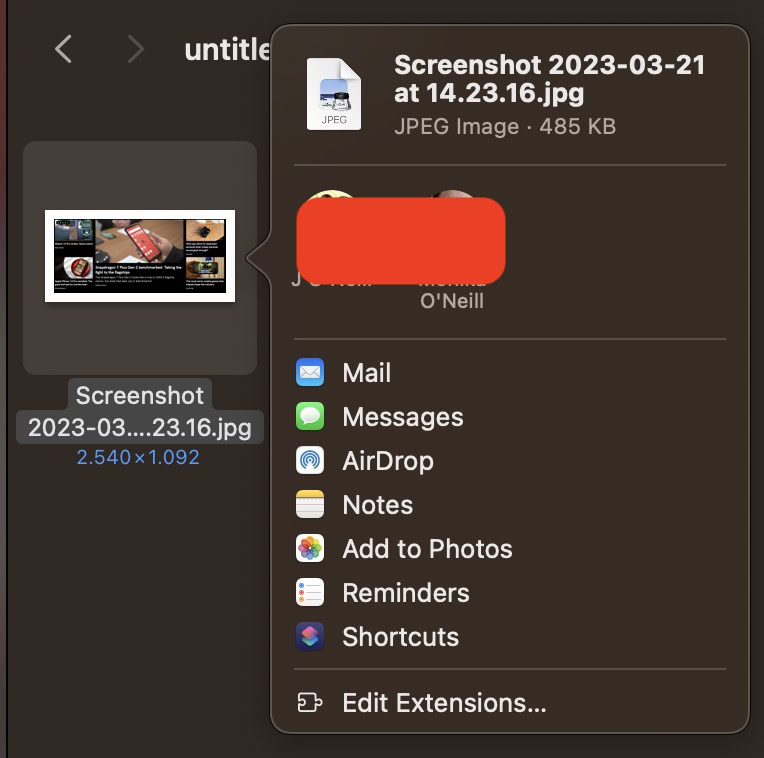Click the popover title Screenshot 2023-03-21 filename

click(x=549, y=80)
